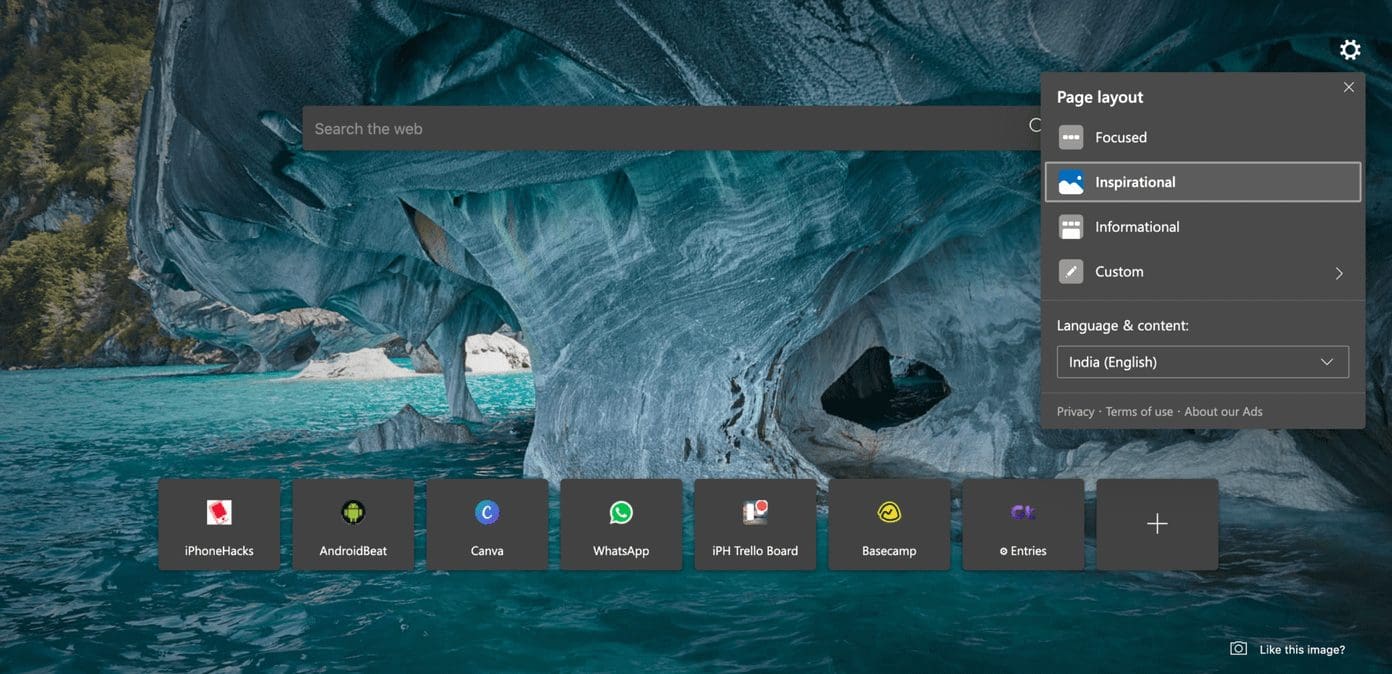Open the India (English) language dropdown
This screenshot has height=674, width=1392.
click(x=1203, y=362)
